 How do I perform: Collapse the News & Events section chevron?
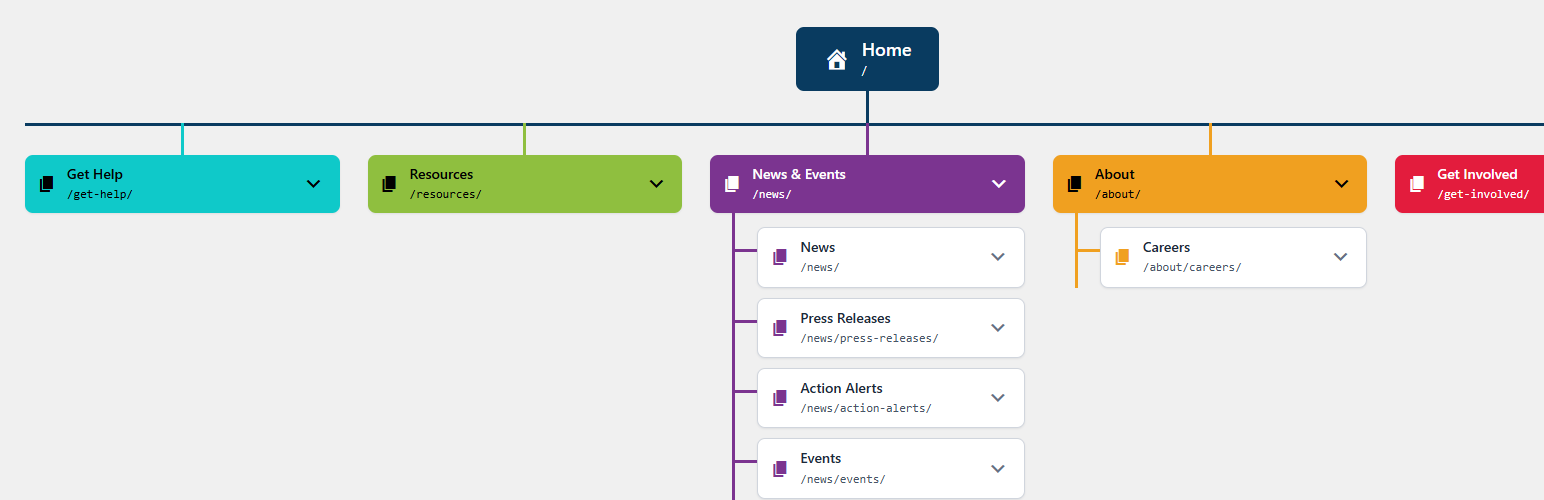coord(998,184)
